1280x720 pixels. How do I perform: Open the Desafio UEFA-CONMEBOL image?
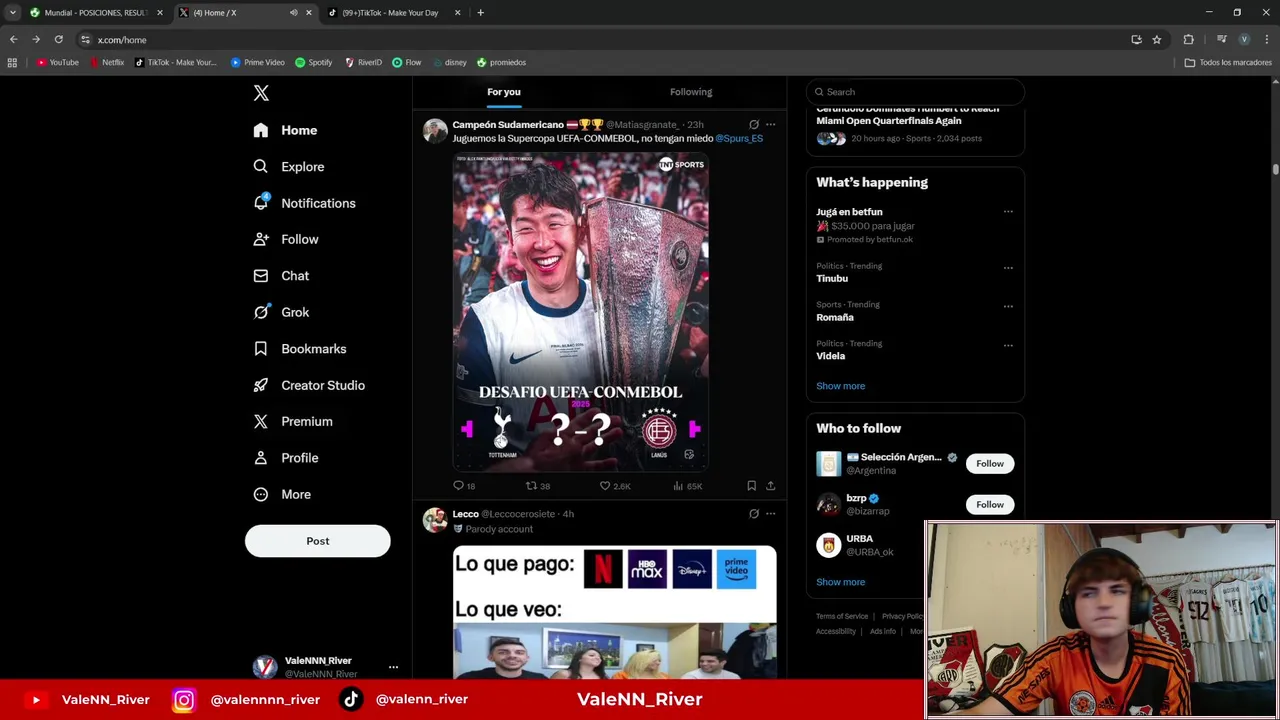pos(580,311)
